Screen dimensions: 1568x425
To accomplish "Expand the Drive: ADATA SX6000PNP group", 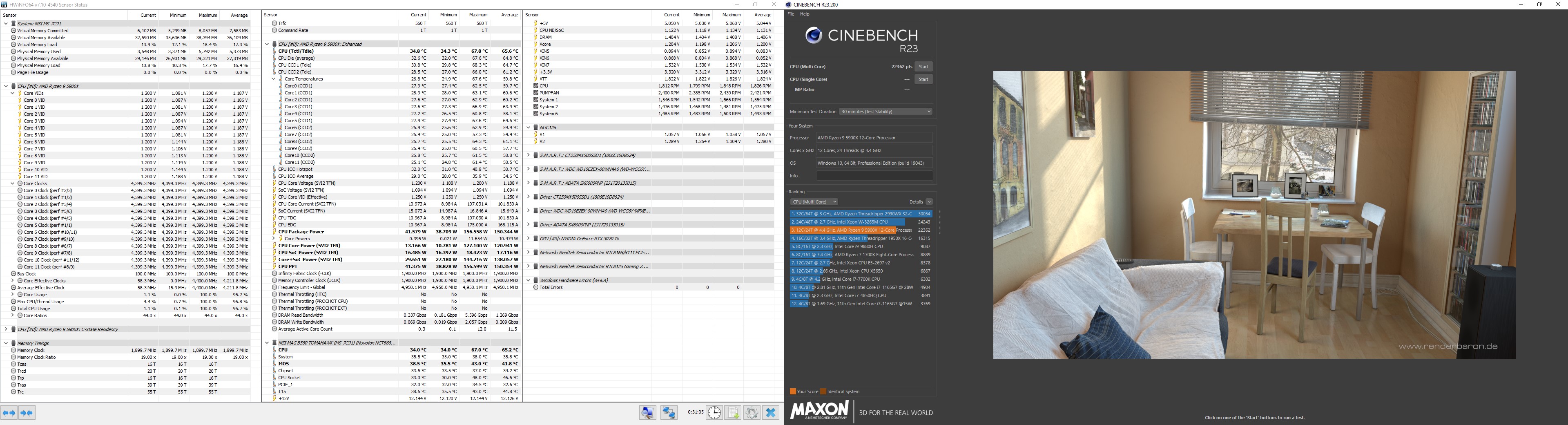I will click(529, 225).
